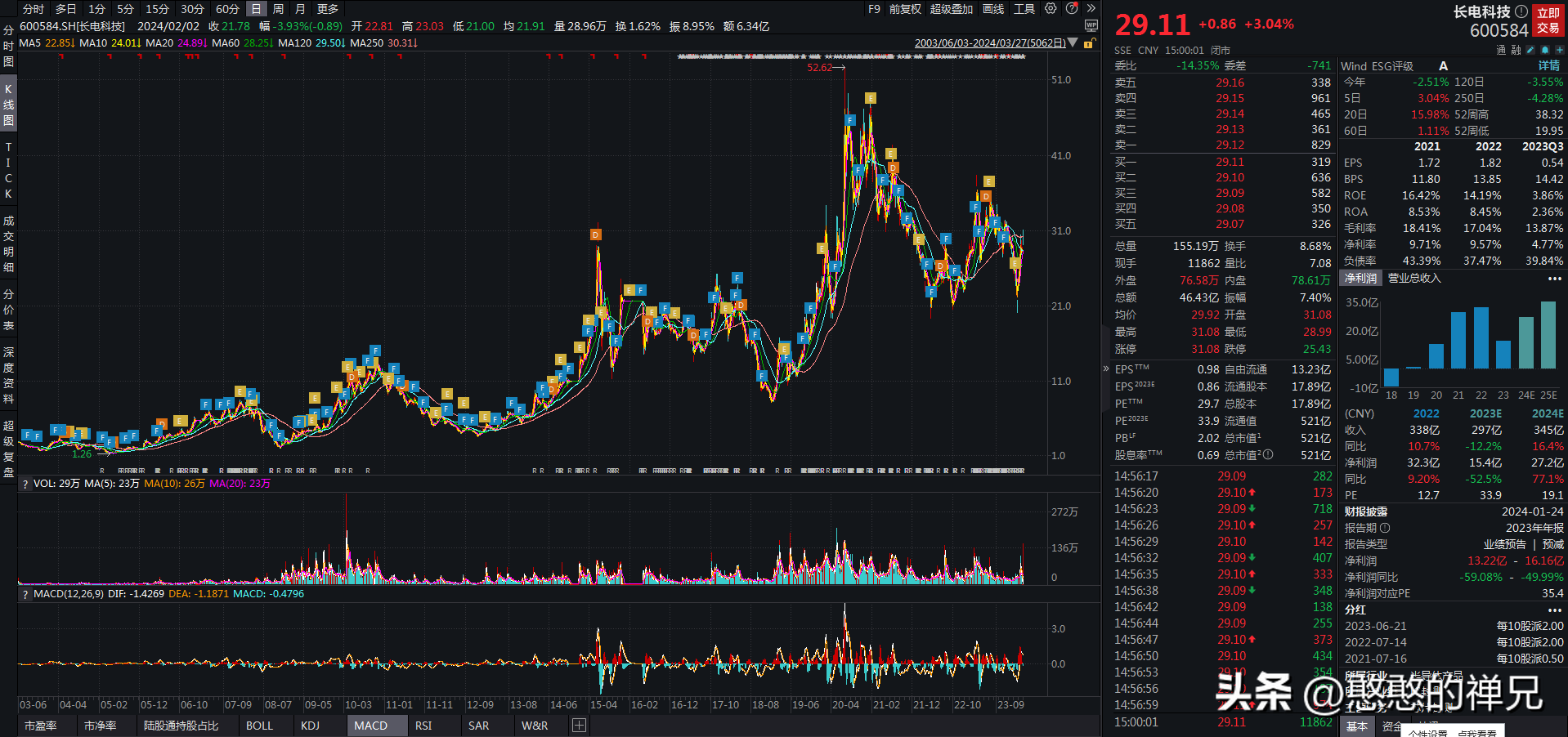
Task: Add indicator tab with plus icon
Action: (579, 726)
